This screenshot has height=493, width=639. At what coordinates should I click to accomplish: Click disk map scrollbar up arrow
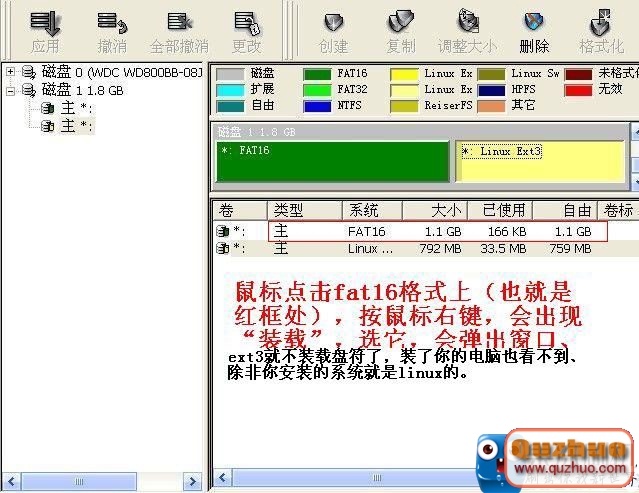pyautogui.click(x=635, y=132)
